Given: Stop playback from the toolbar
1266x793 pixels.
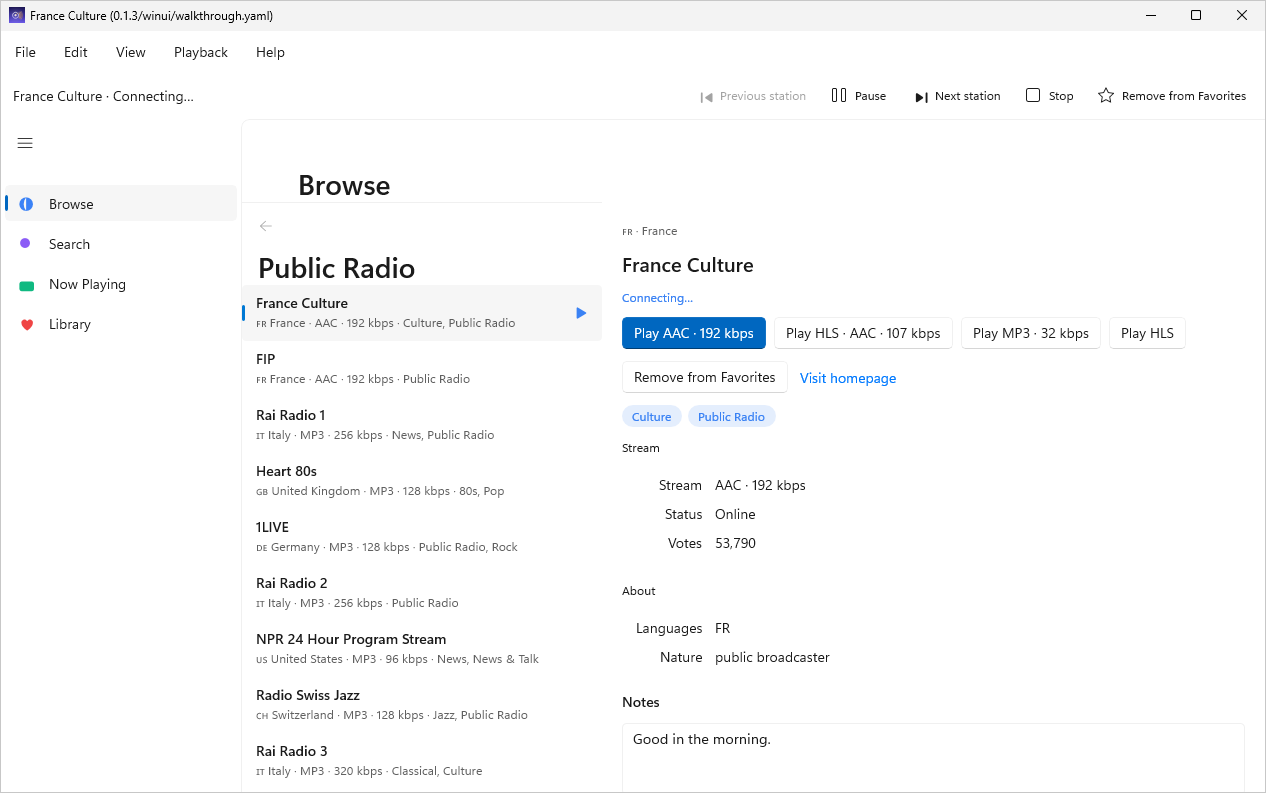Looking at the screenshot, I should click(1050, 96).
